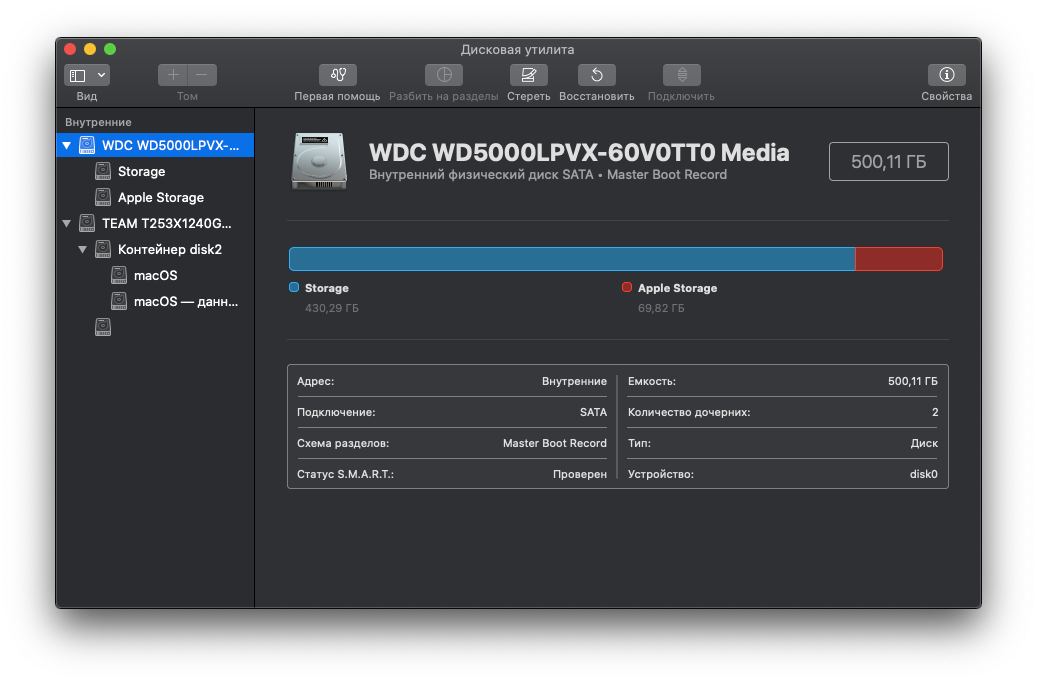Image resolution: width=1037 pixels, height=682 pixels.
Task: Collapse the WDC WD5000LPVX disk tree
Action: point(67,146)
